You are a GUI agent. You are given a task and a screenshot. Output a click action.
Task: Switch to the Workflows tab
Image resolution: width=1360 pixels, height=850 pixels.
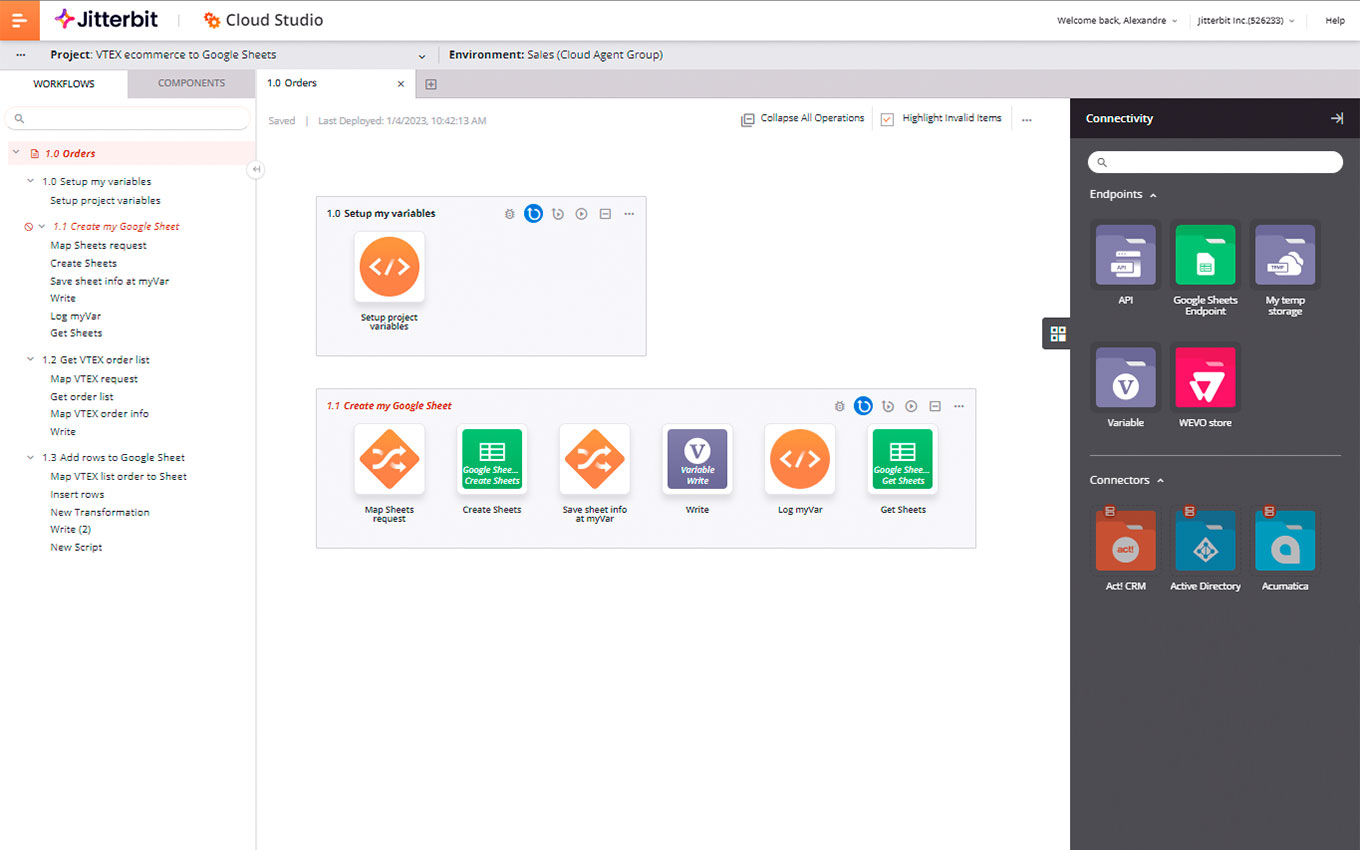(64, 84)
